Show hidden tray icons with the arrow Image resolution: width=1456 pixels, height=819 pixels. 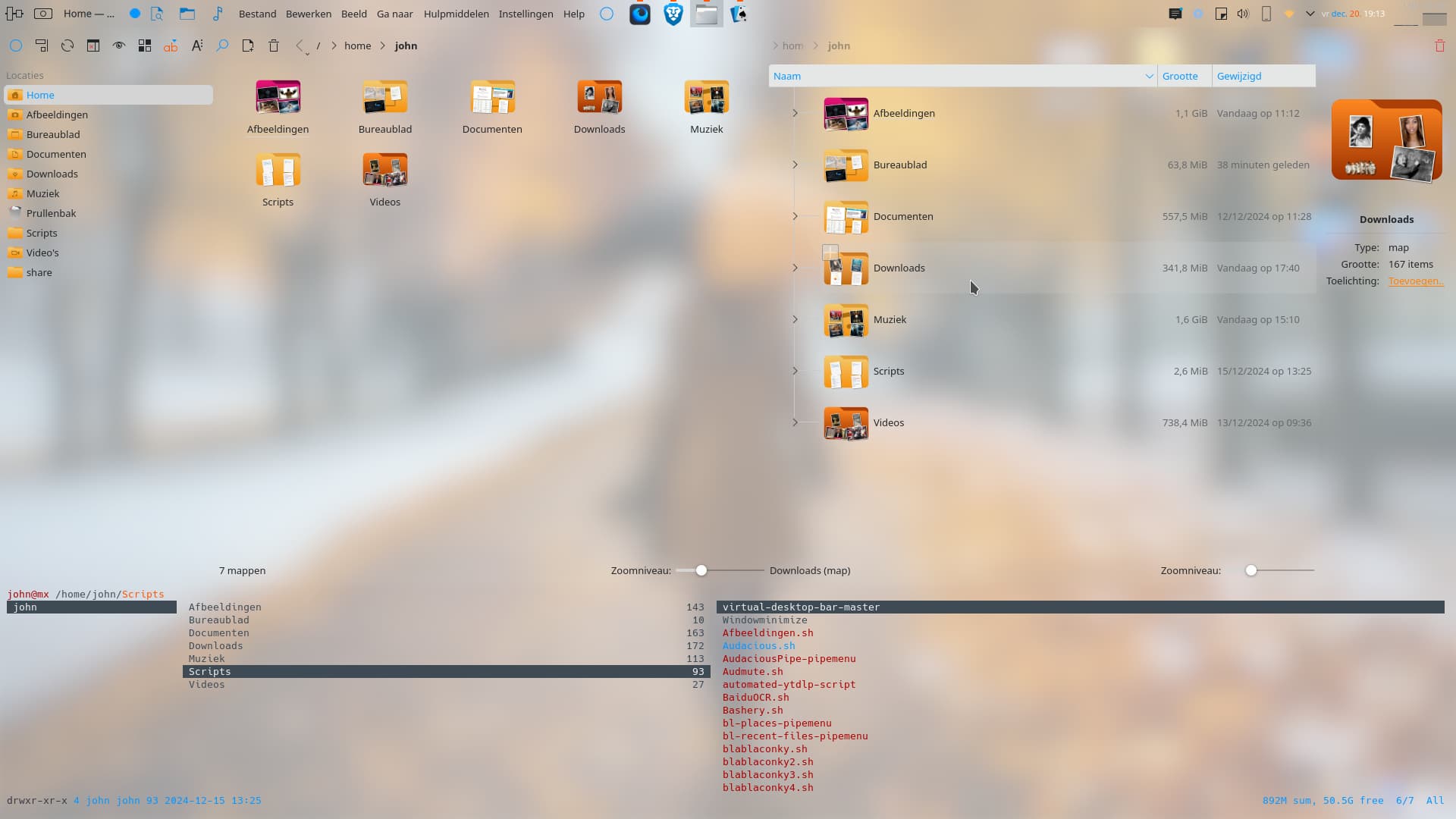1310,14
